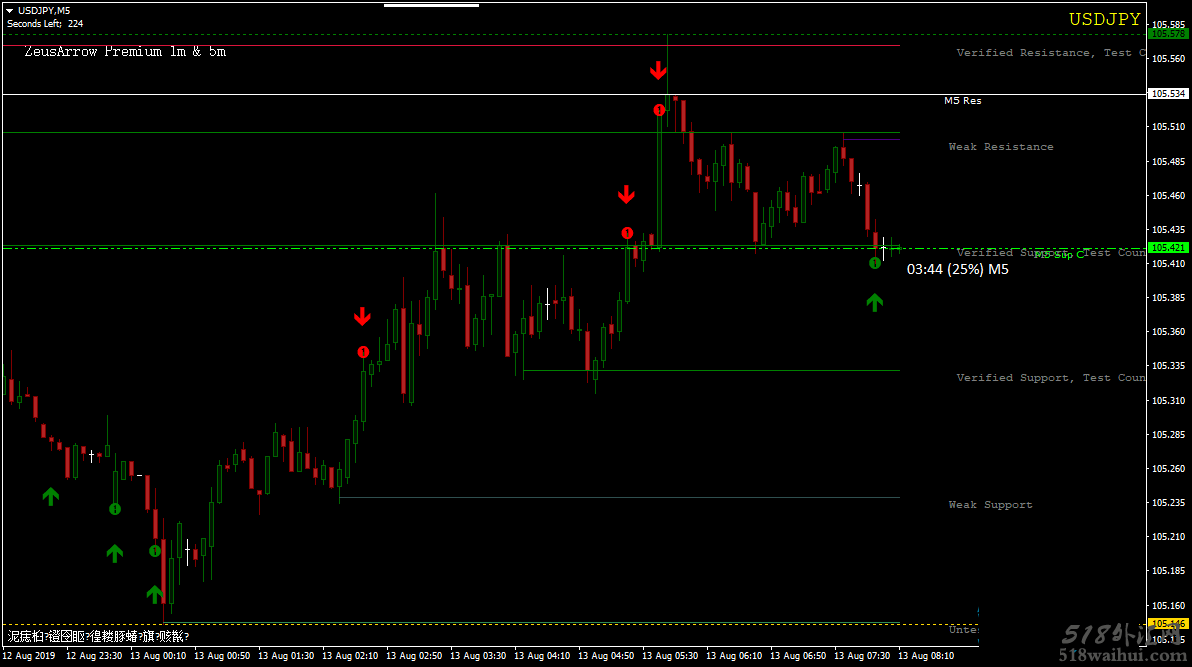The width and height of the screenshot is (1192, 667).
Task: Click 105.385 on the price scale
Action: (1168, 297)
